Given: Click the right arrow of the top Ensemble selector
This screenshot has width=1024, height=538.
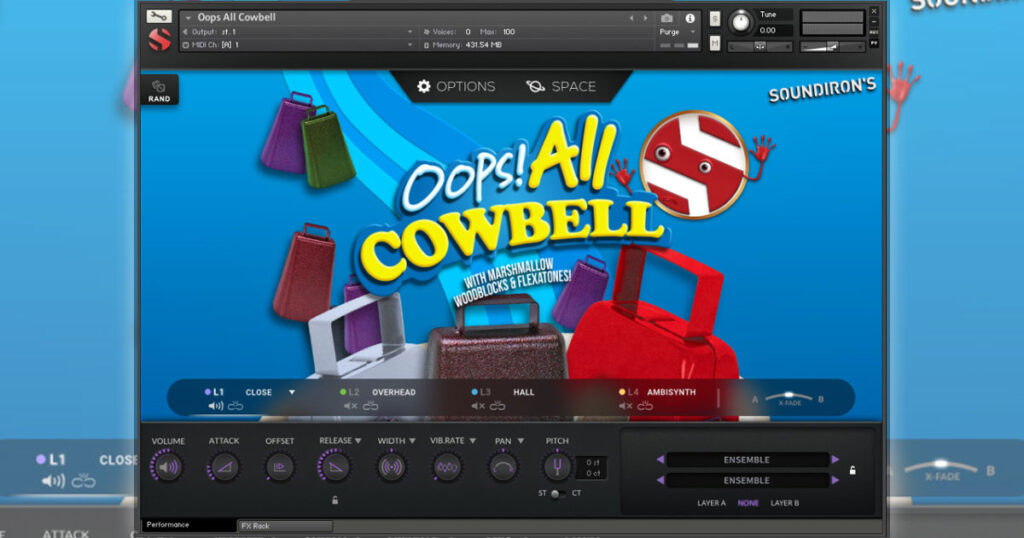Looking at the screenshot, I should pyautogui.click(x=835, y=460).
